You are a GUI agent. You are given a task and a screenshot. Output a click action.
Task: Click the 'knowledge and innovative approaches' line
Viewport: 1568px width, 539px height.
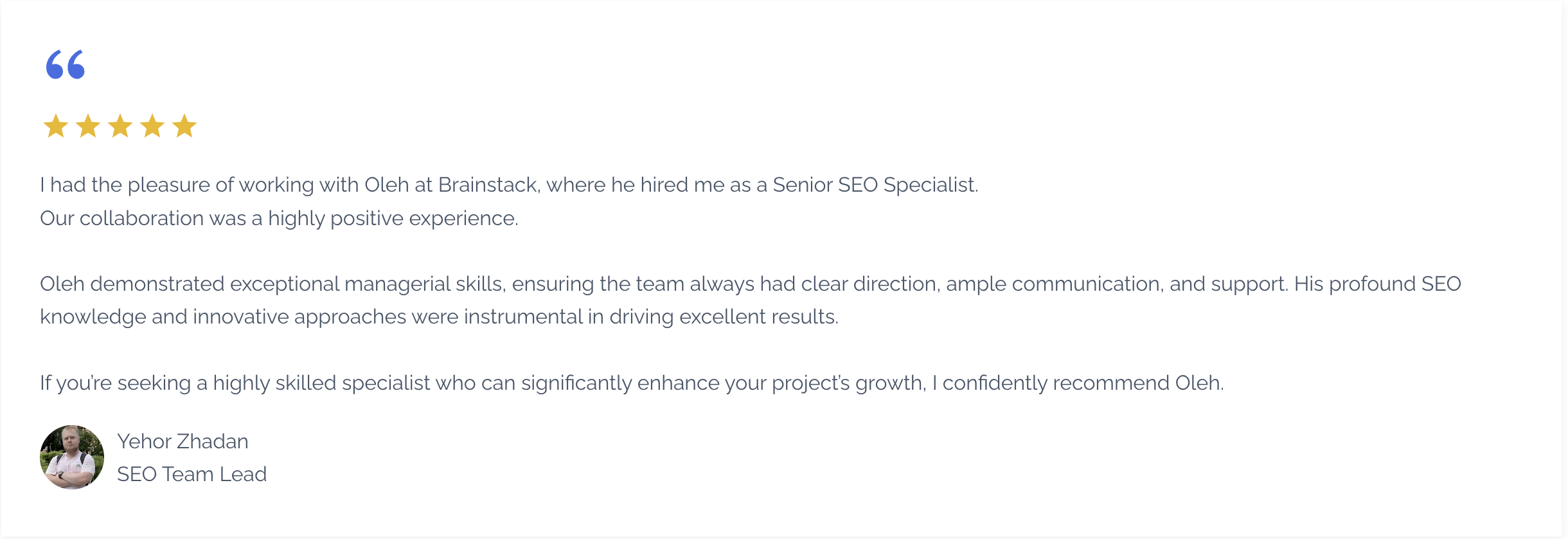click(439, 317)
